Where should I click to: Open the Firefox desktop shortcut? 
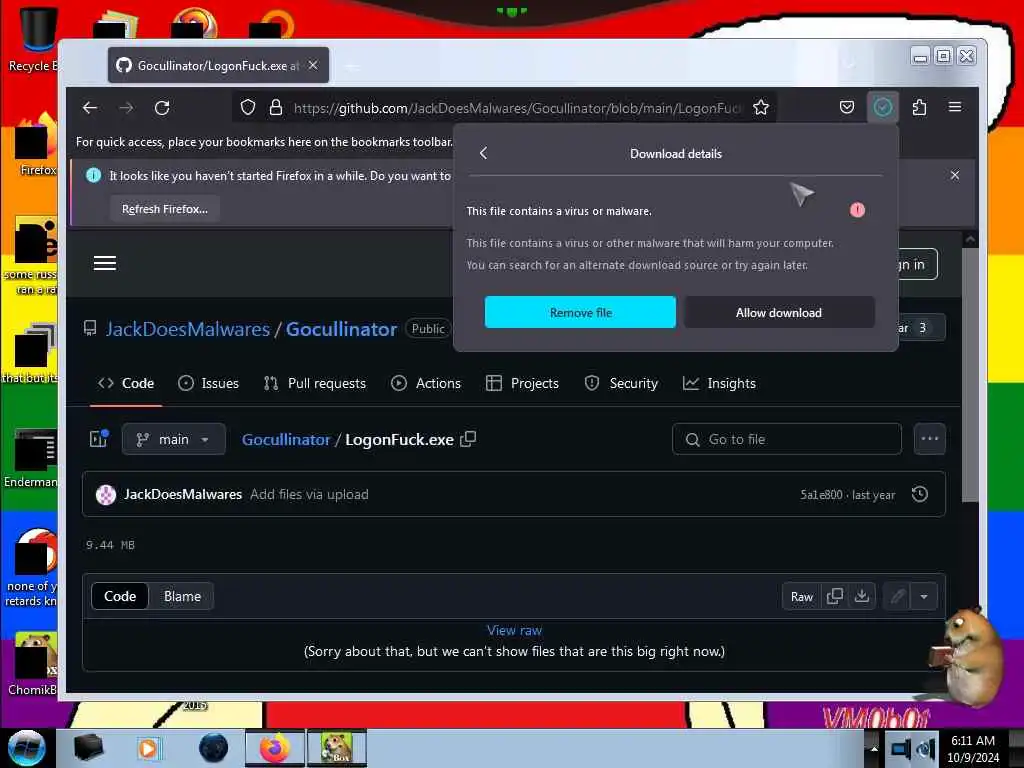[35, 145]
